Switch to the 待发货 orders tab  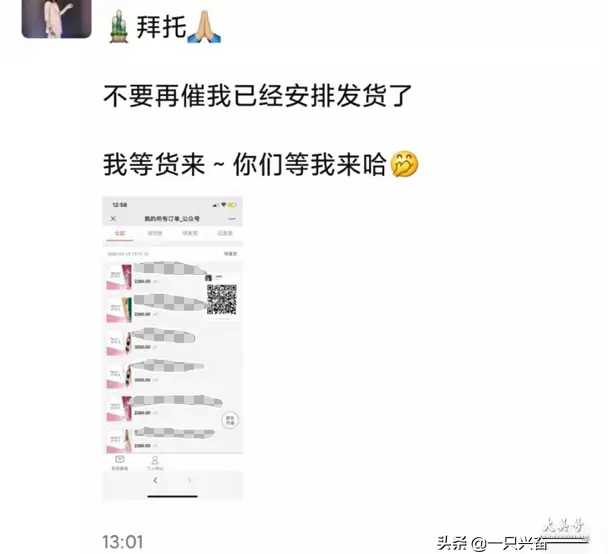coord(190,233)
